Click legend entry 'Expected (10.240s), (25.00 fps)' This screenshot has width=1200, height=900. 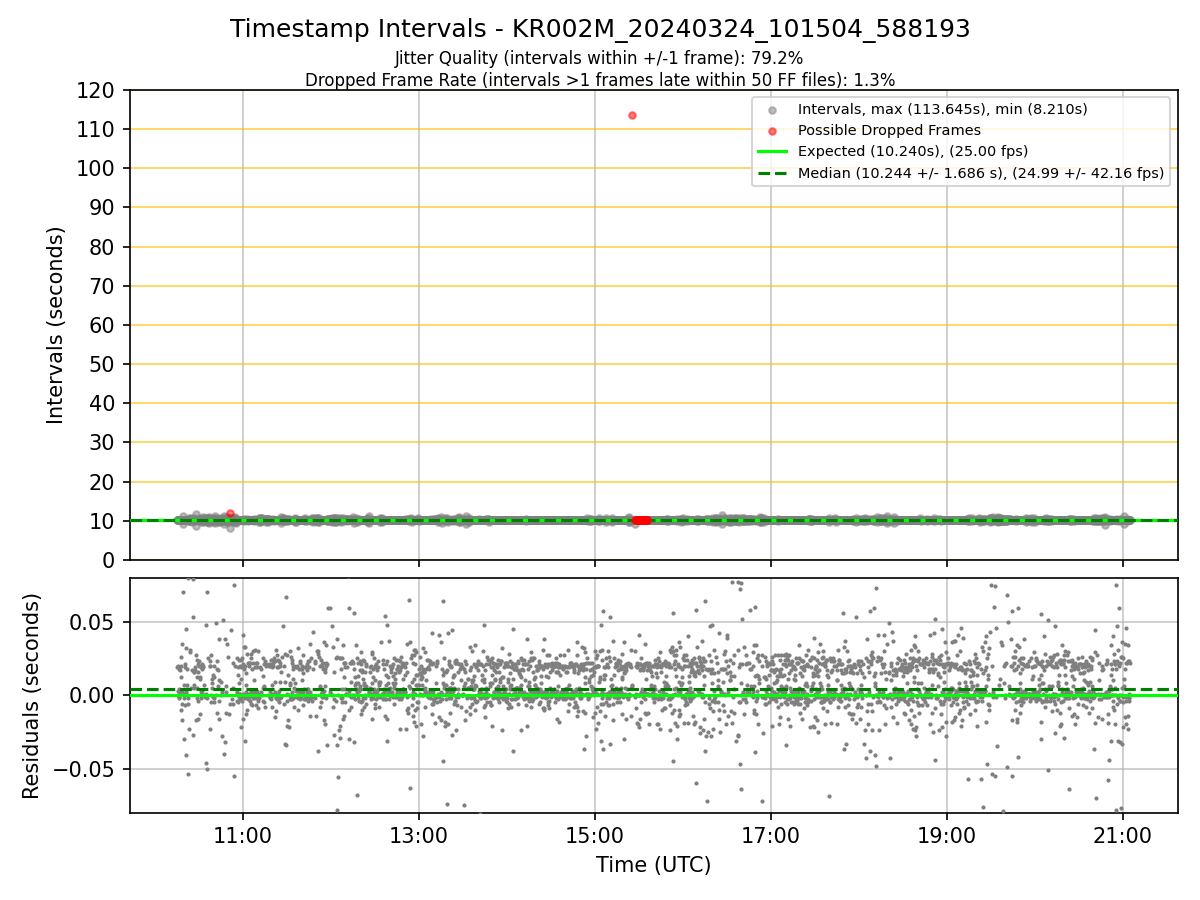tap(913, 151)
